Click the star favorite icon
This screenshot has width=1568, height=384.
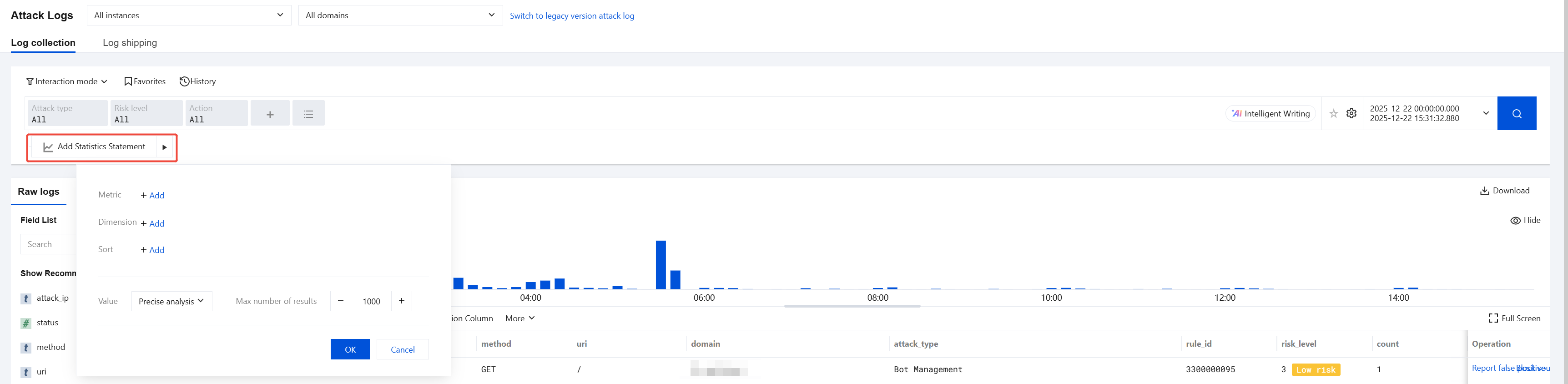click(1334, 114)
